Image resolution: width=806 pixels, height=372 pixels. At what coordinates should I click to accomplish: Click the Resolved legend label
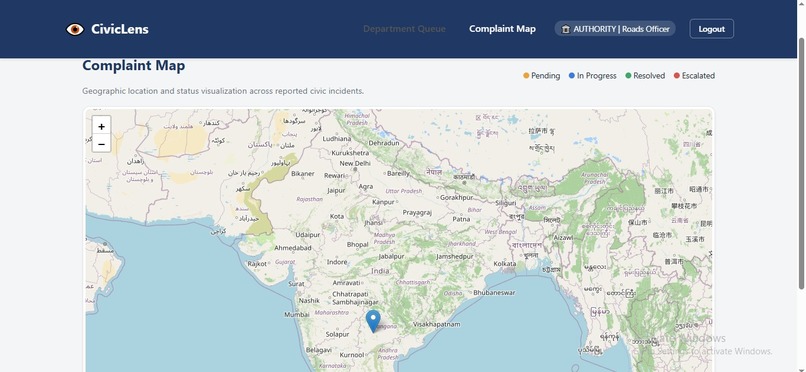click(649, 76)
